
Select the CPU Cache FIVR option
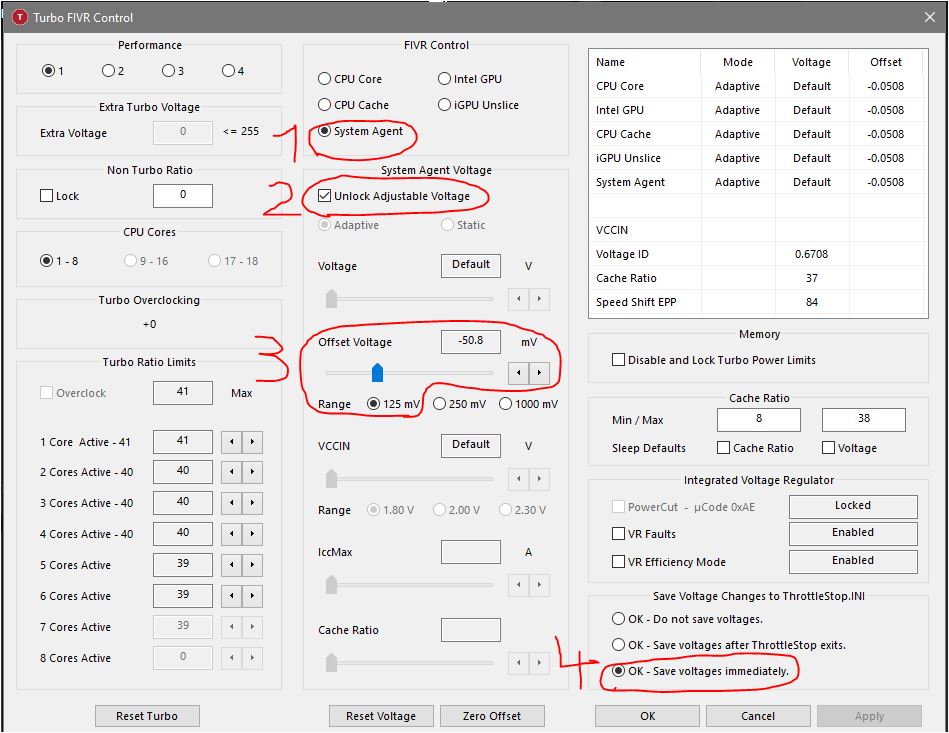(353, 105)
